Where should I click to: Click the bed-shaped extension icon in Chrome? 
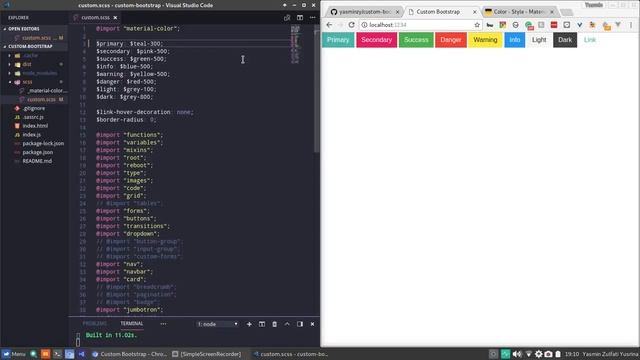pos(490,25)
